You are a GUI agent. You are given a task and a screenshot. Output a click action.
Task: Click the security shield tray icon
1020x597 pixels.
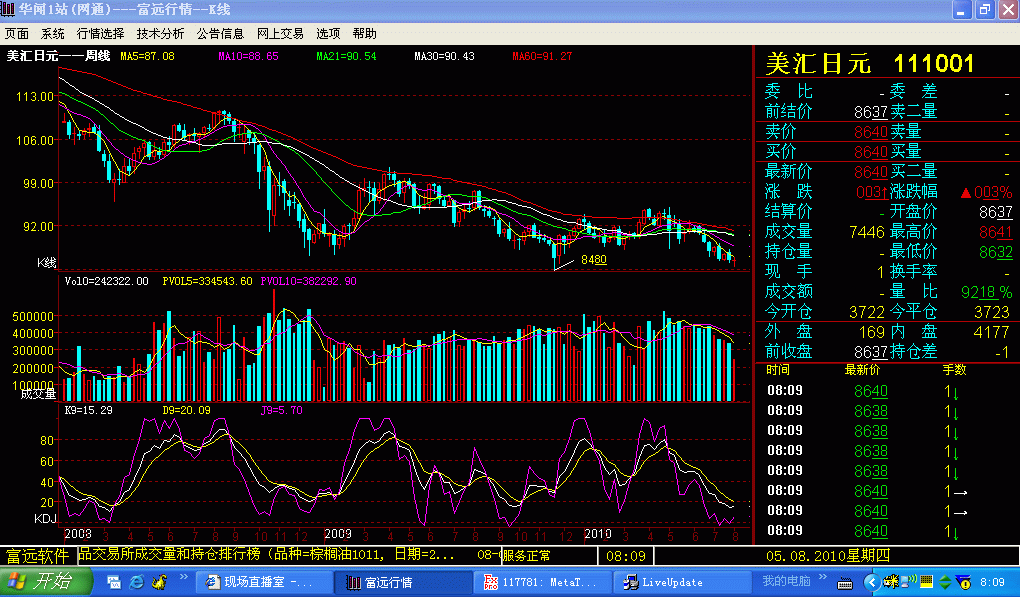point(963,582)
